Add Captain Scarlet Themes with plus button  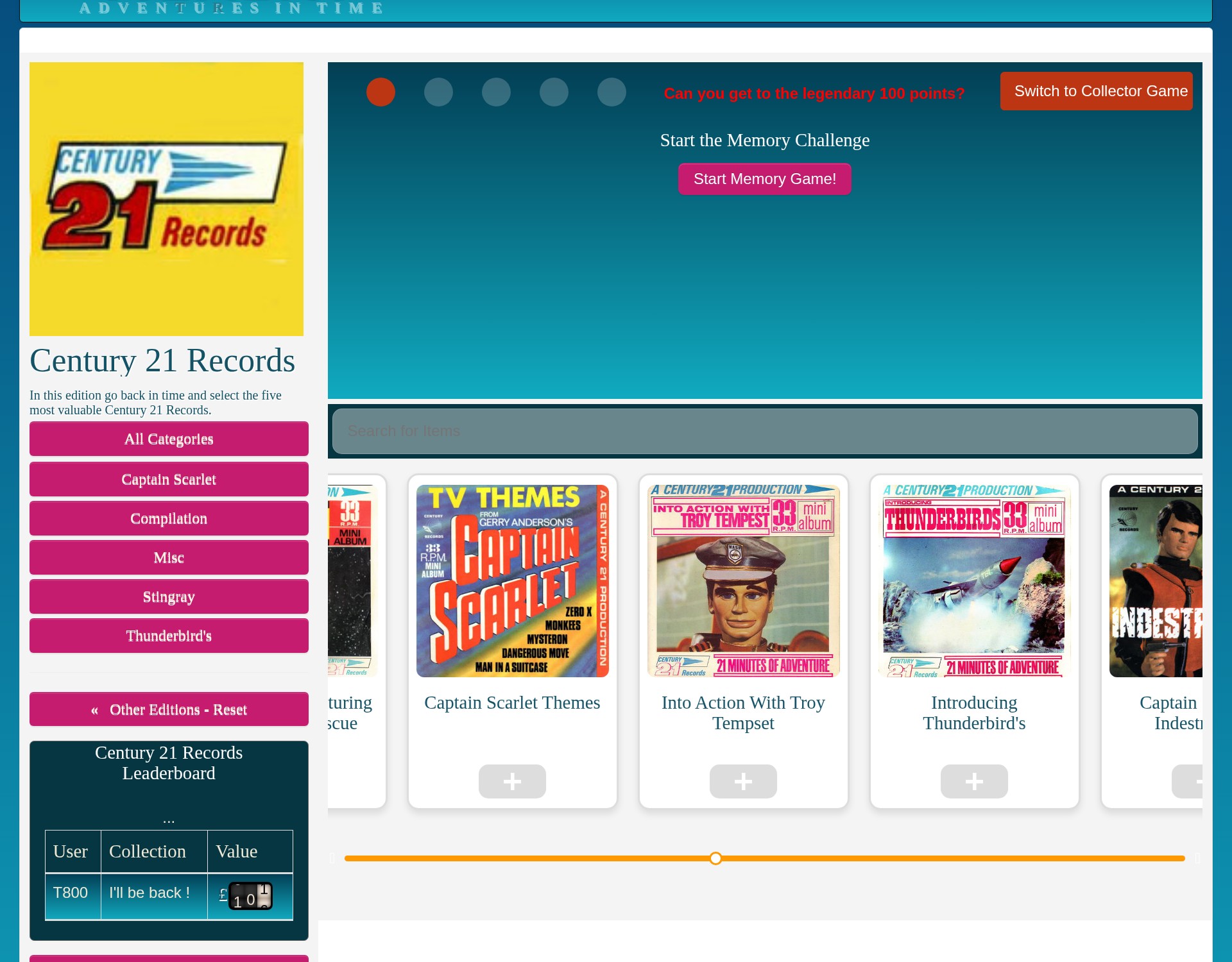512,781
